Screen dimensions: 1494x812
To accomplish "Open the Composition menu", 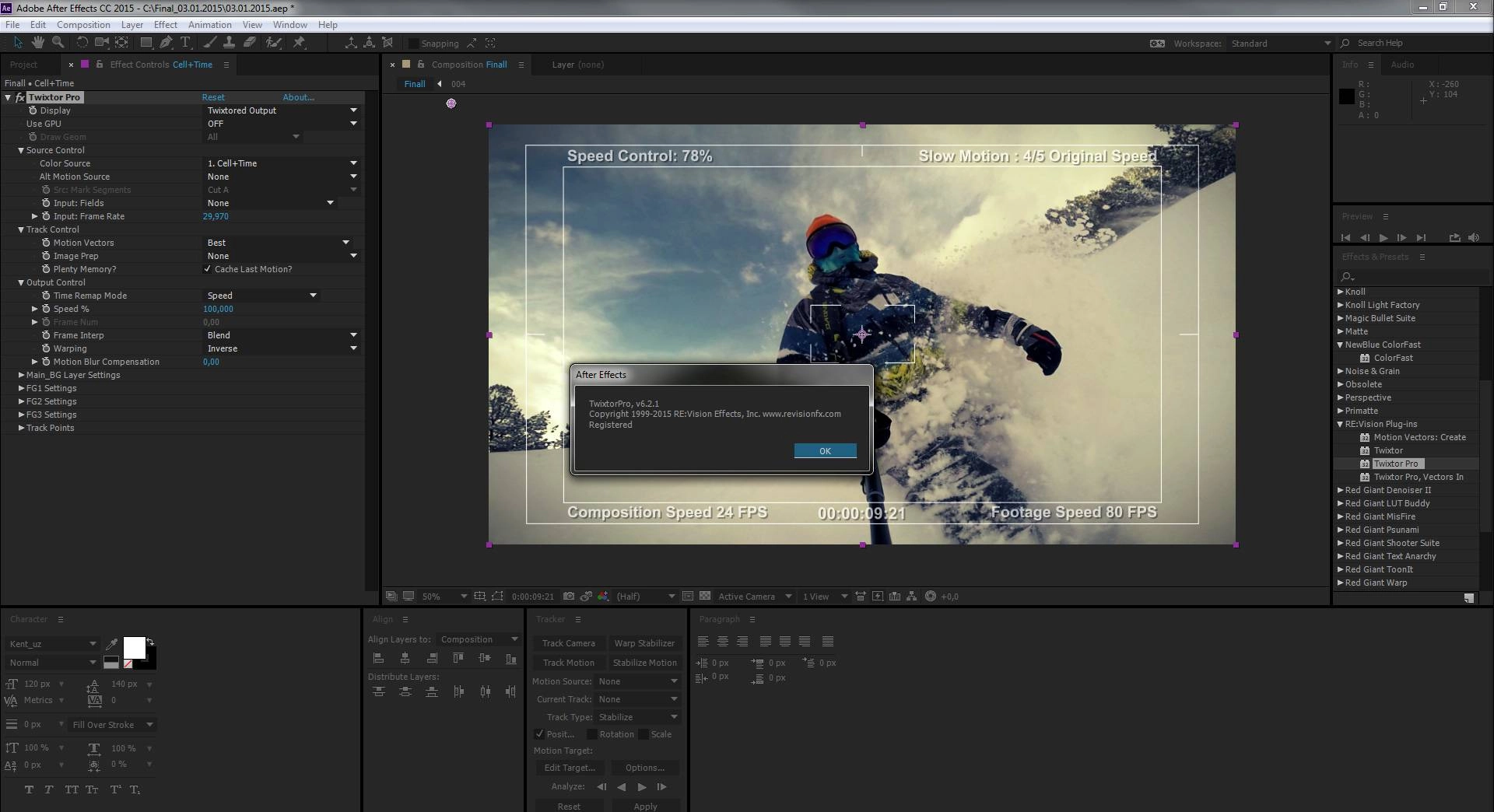I will [x=83, y=24].
